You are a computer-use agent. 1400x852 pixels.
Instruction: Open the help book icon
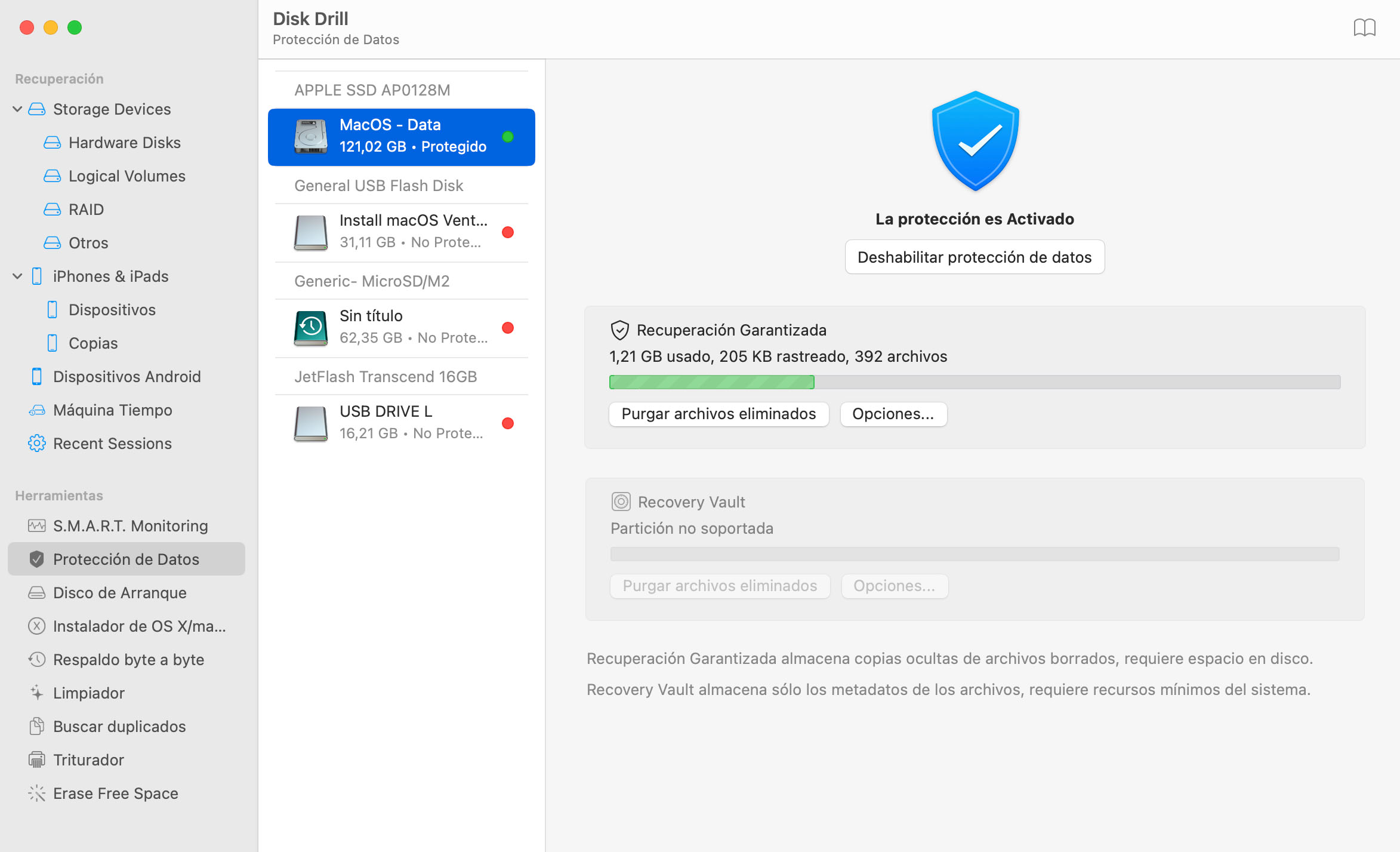1364,27
